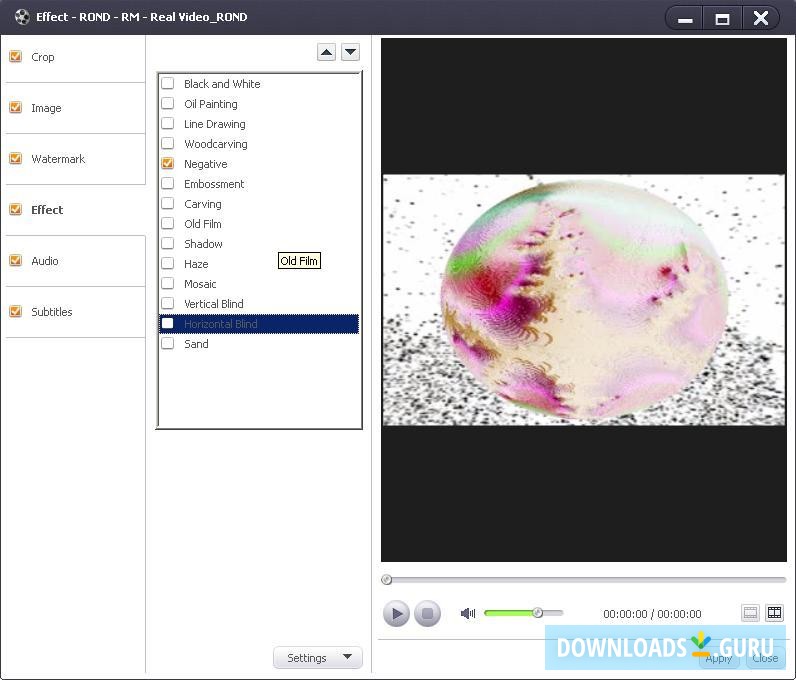Open the Audio tab
Image resolution: width=796 pixels, height=680 pixels.
point(45,261)
